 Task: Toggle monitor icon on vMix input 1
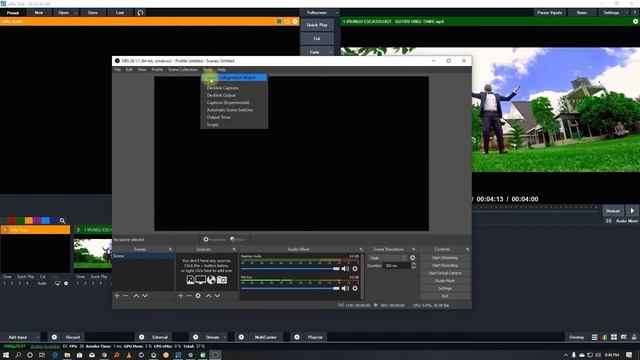click(58, 283)
